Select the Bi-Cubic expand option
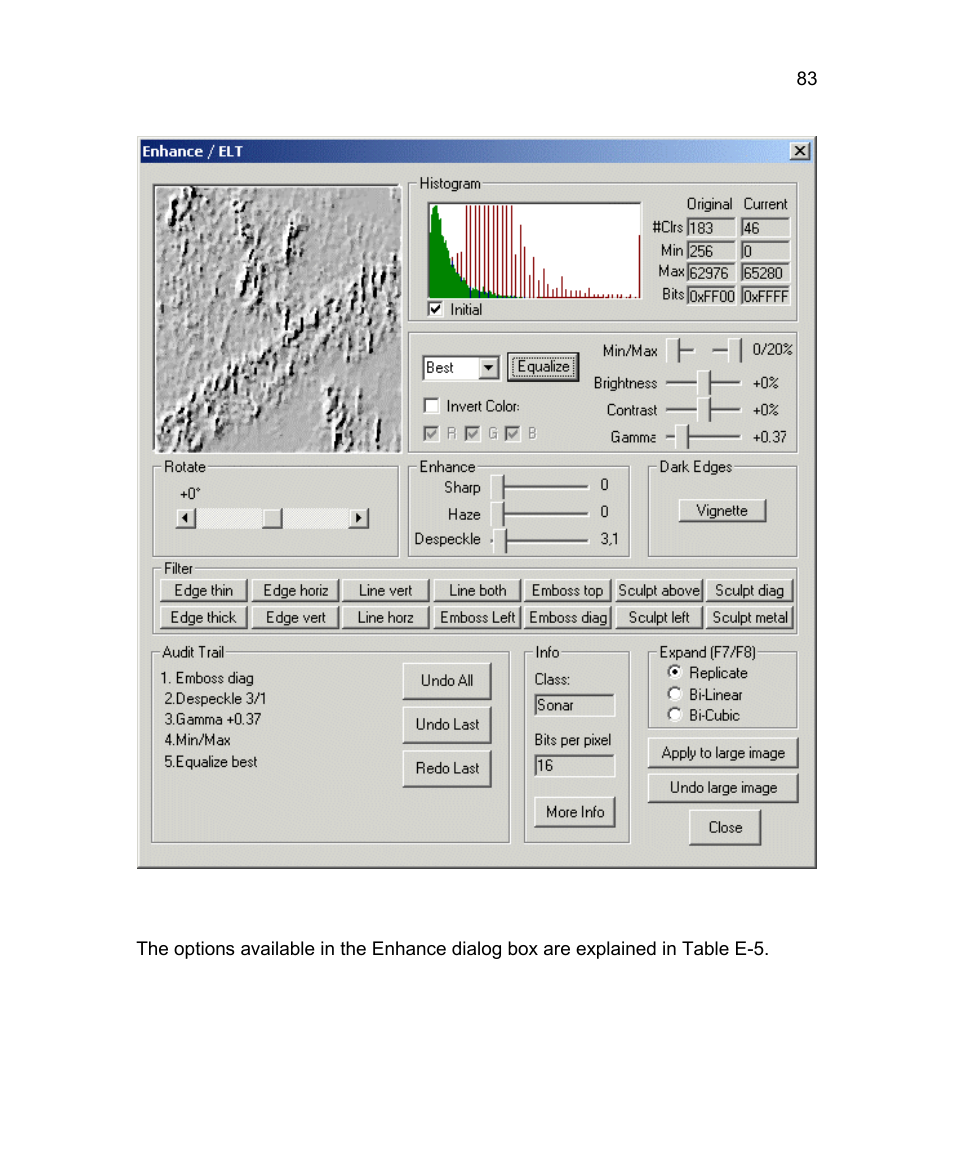The width and height of the screenshot is (954, 1159). [x=674, y=716]
